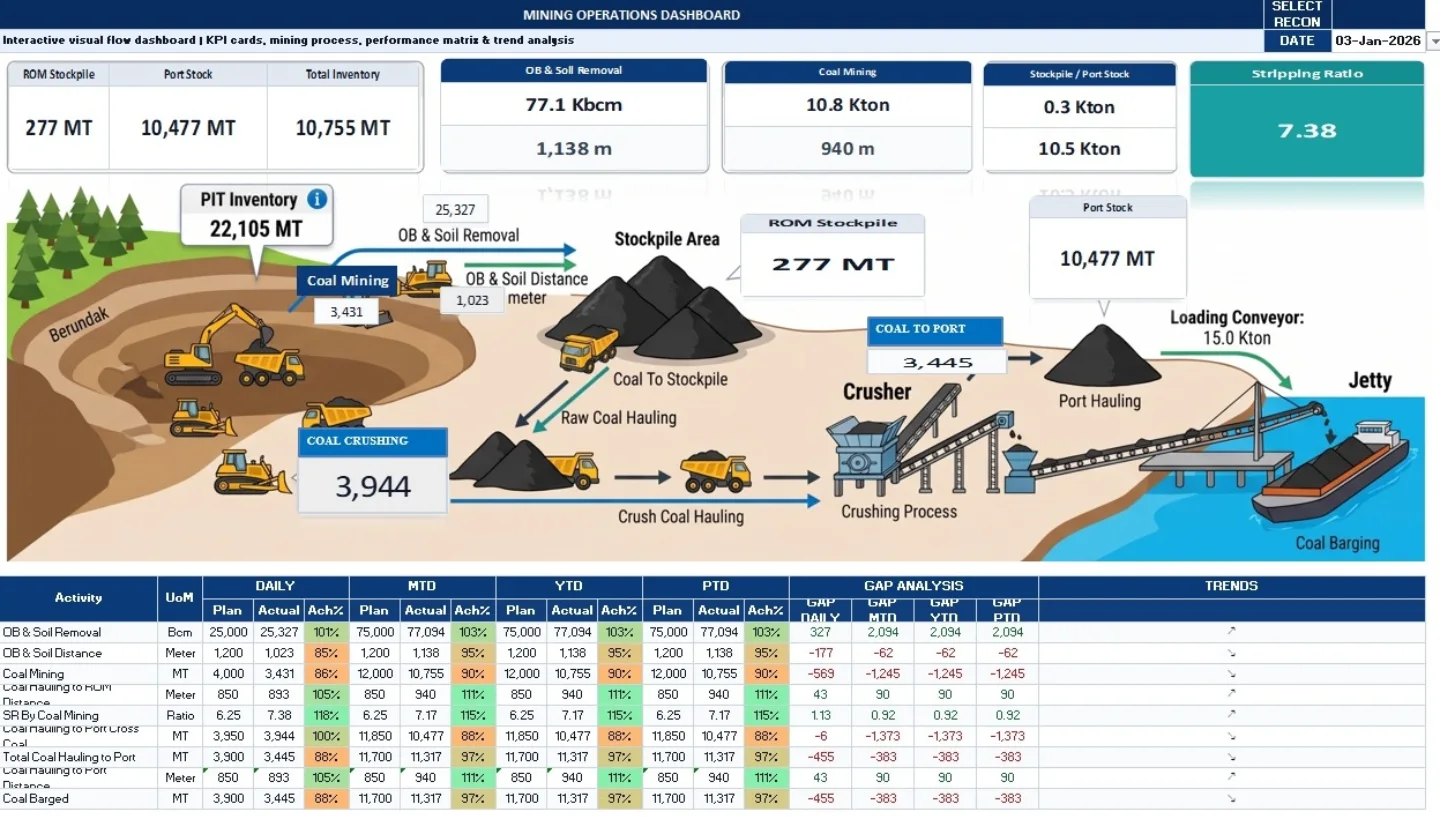Click the SELECT RECON header cell
This screenshot has height=819, width=1440.
coord(1296,14)
